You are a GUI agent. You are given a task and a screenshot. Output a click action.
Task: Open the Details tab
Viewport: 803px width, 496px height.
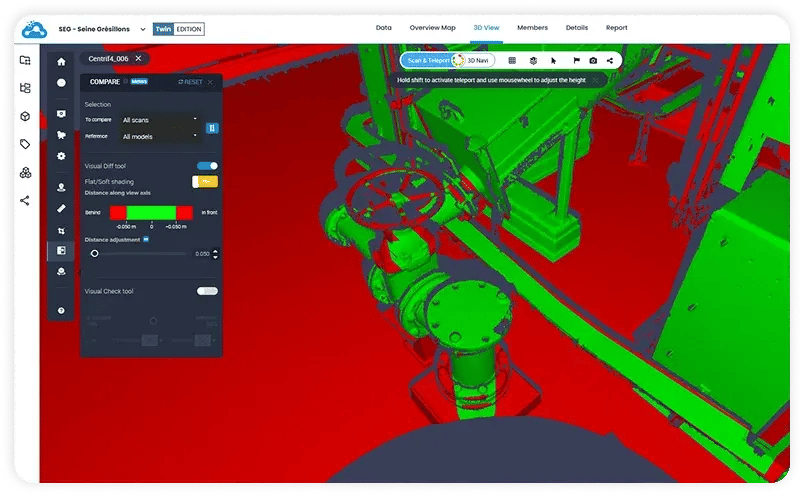[577, 28]
